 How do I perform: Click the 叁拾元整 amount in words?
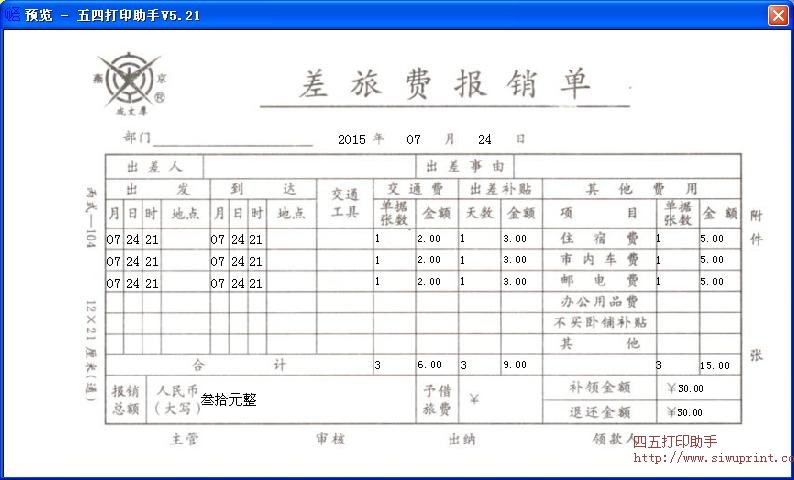(228, 400)
